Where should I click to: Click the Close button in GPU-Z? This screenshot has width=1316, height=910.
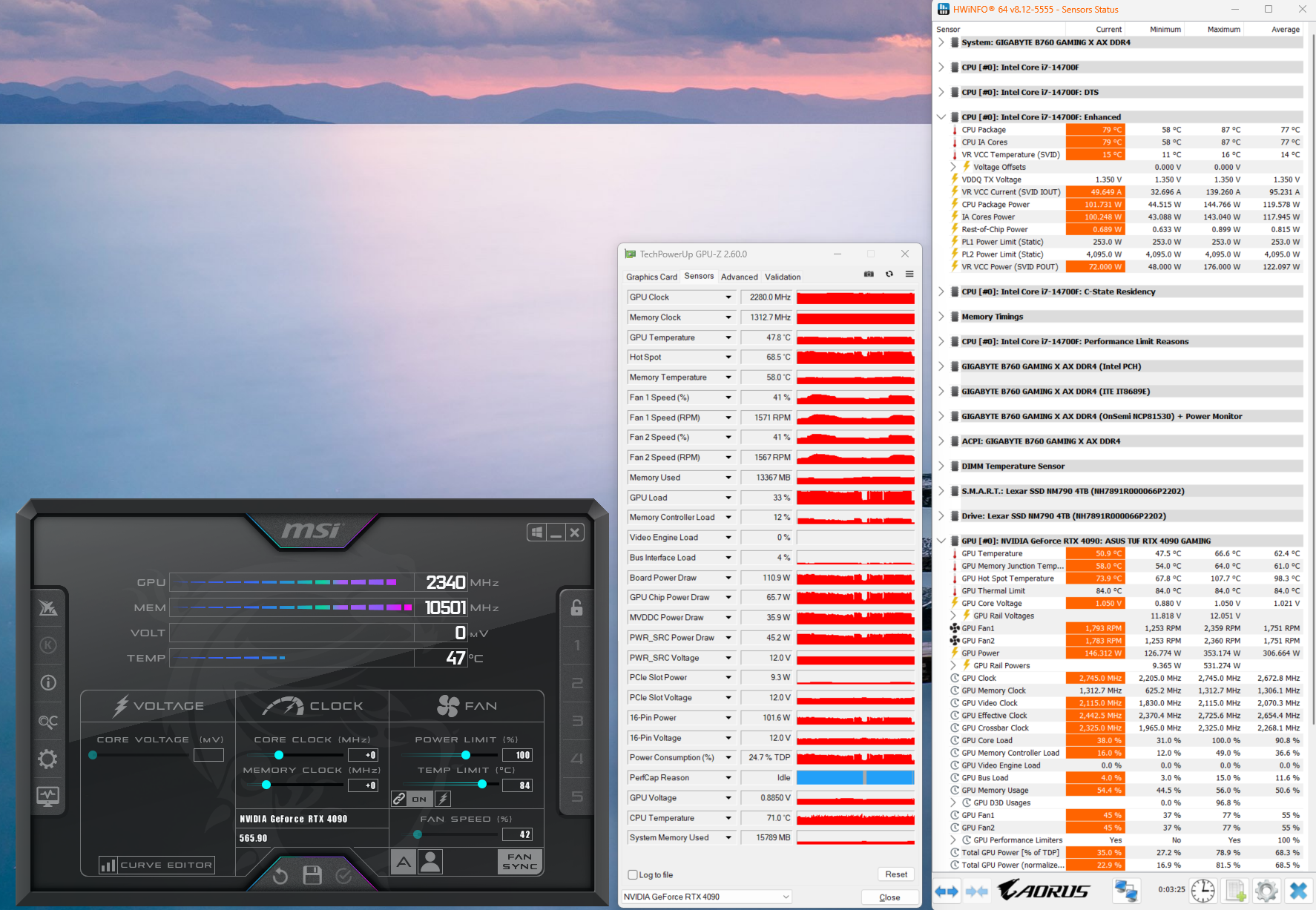click(x=889, y=897)
